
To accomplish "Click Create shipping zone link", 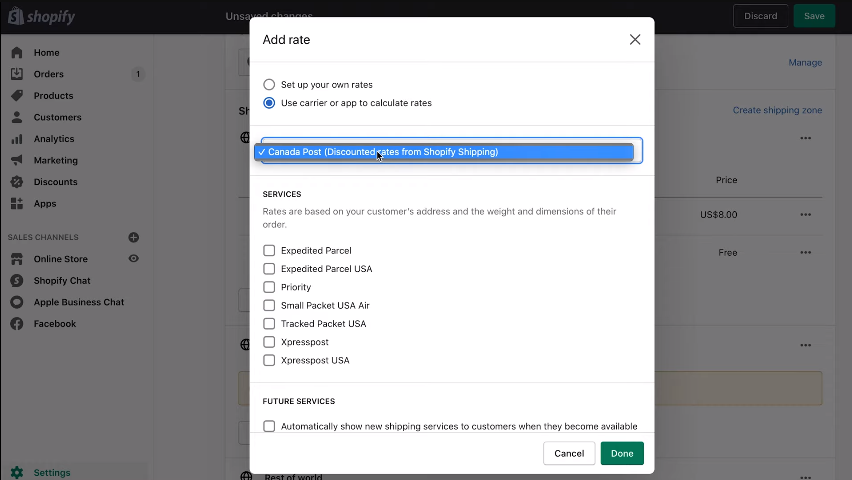I will (x=777, y=110).
